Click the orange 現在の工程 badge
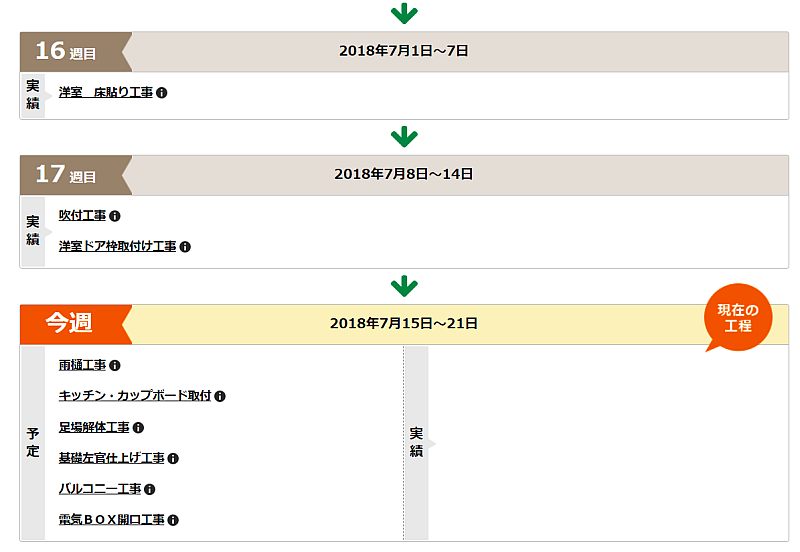 pos(738,318)
